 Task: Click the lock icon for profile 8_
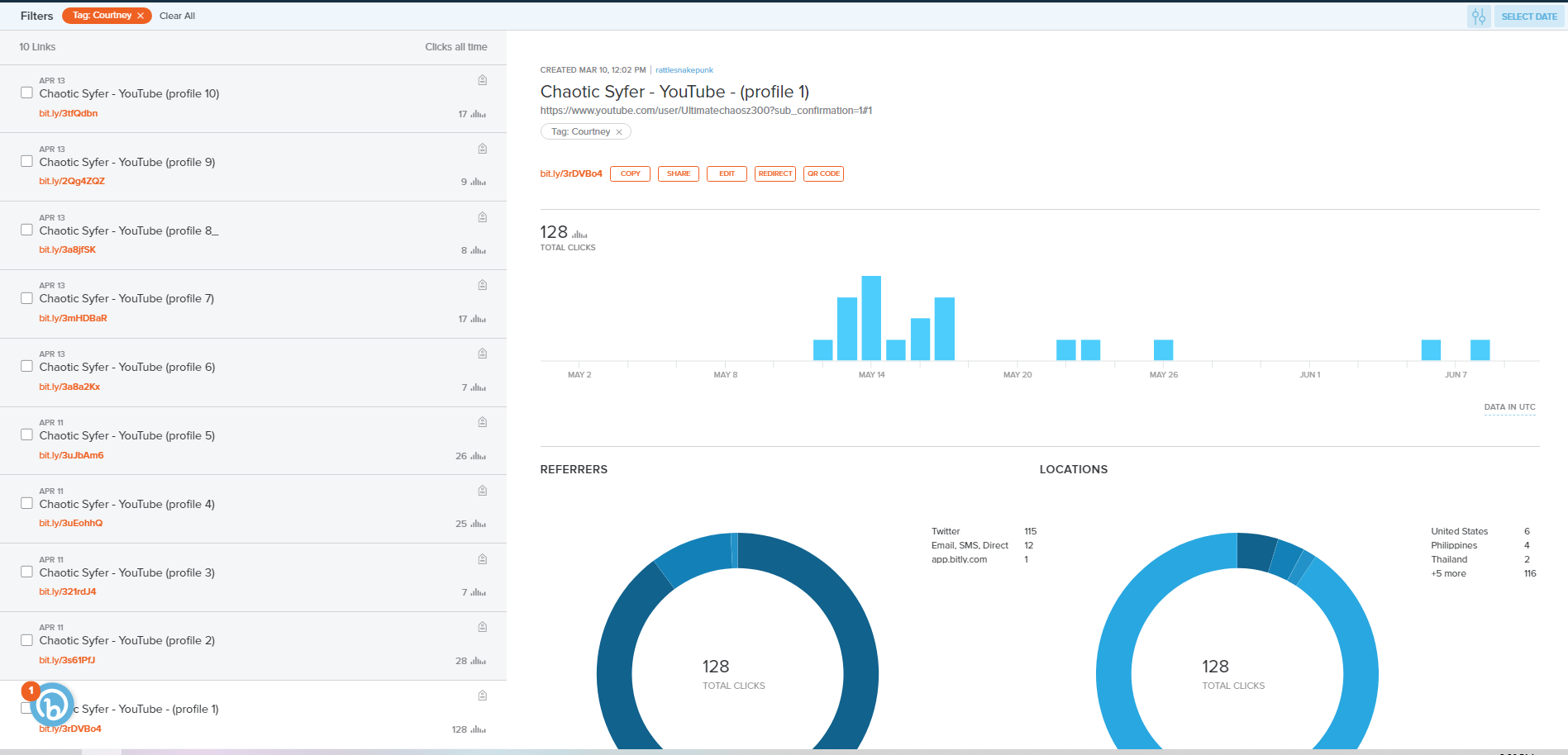tap(482, 217)
